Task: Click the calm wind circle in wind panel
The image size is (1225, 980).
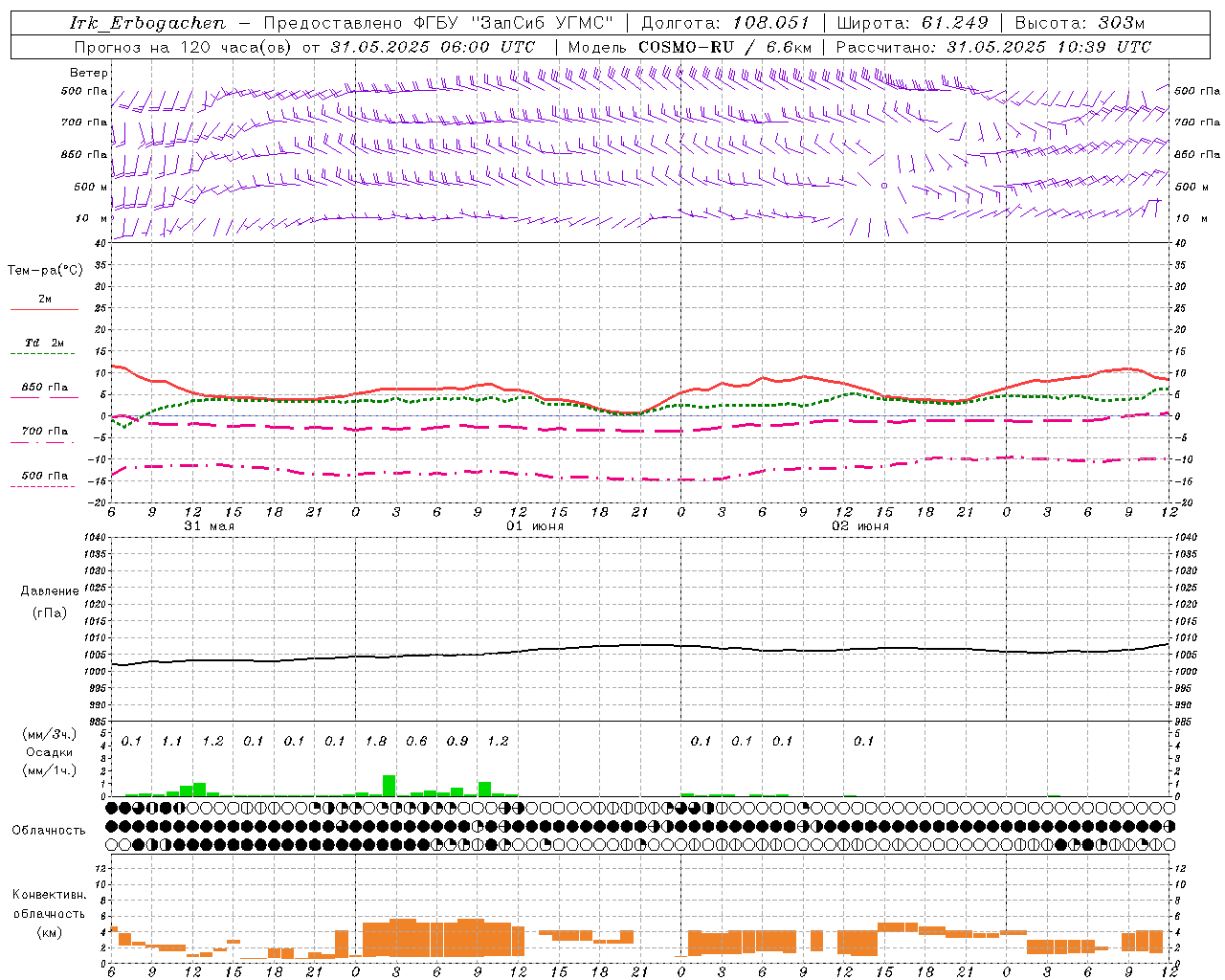Action: click(x=884, y=186)
